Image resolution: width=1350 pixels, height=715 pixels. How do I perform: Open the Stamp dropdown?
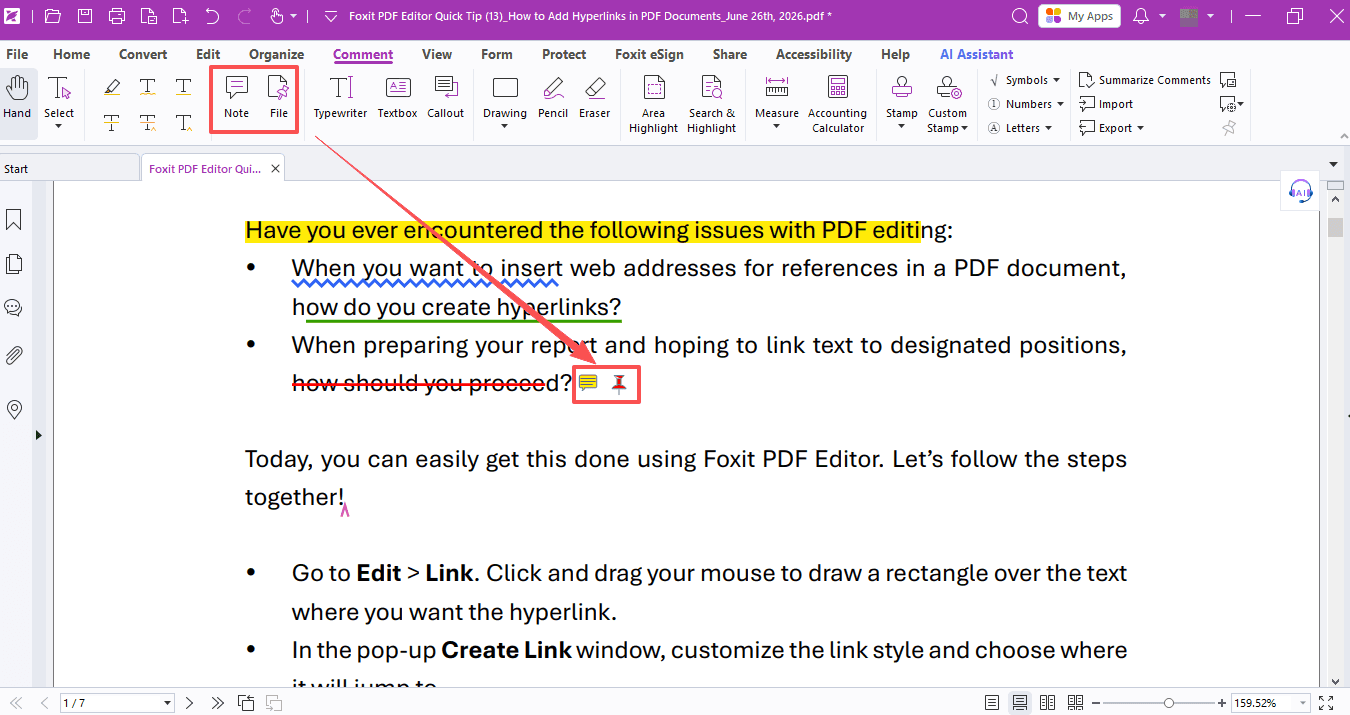point(901,127)
